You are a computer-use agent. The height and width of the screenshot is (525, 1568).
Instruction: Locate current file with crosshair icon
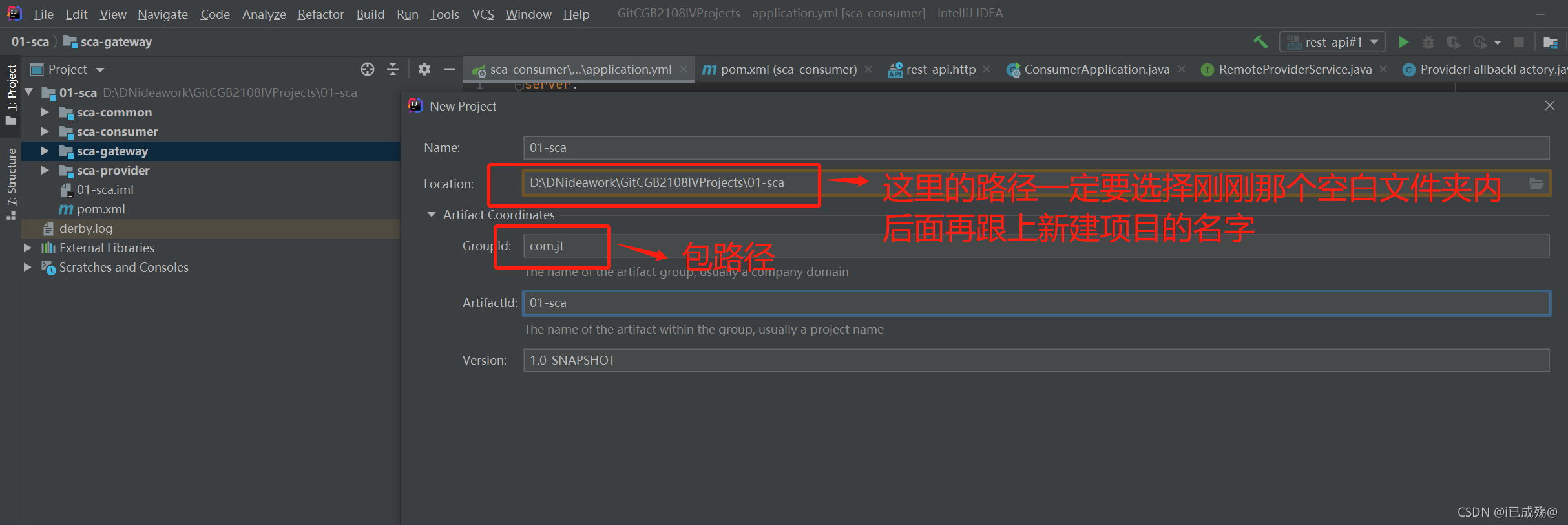pos(368,69)
